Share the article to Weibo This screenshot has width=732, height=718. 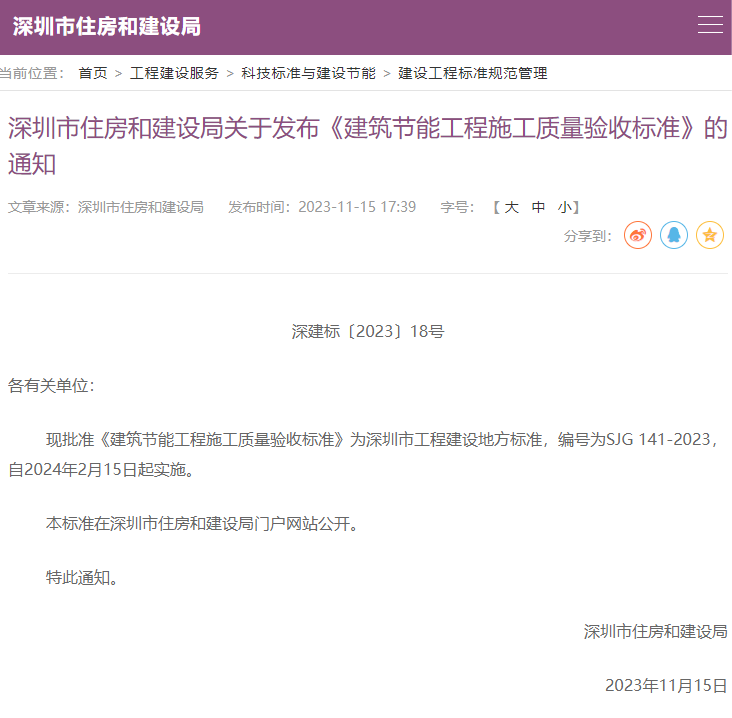point(638,235)
